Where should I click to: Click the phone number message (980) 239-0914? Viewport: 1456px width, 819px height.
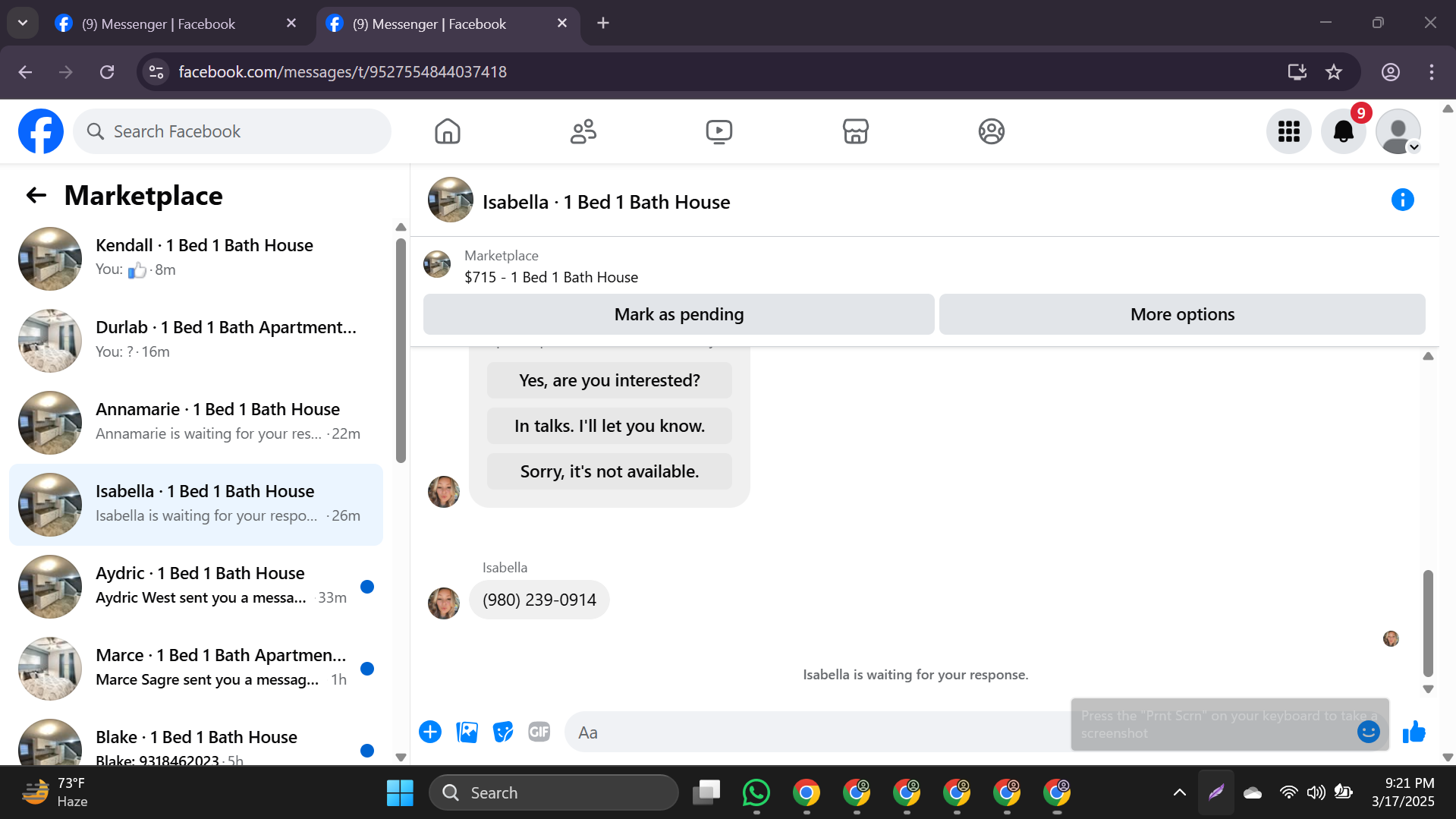539,600
